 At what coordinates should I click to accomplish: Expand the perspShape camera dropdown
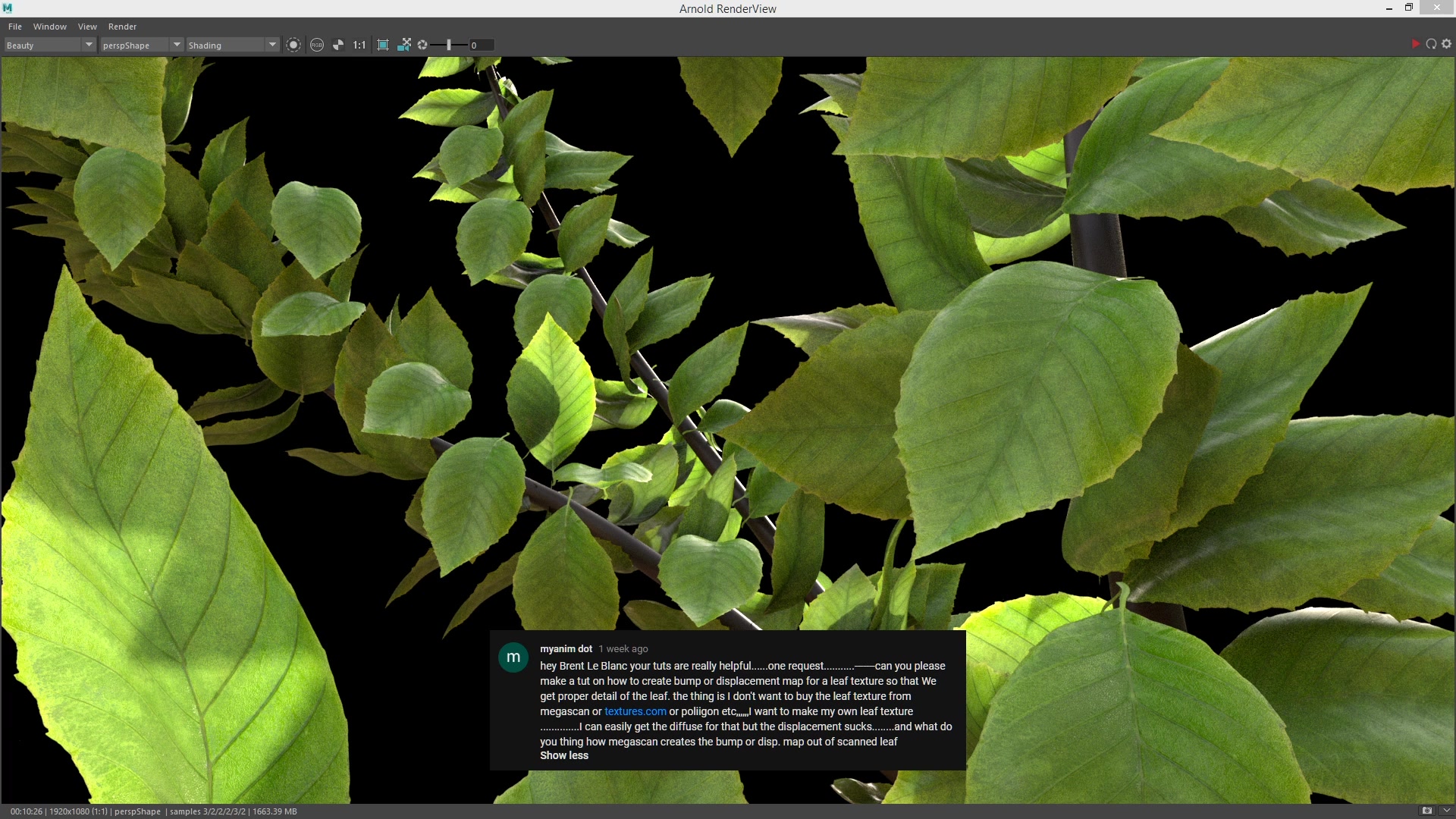pos(142,45)
